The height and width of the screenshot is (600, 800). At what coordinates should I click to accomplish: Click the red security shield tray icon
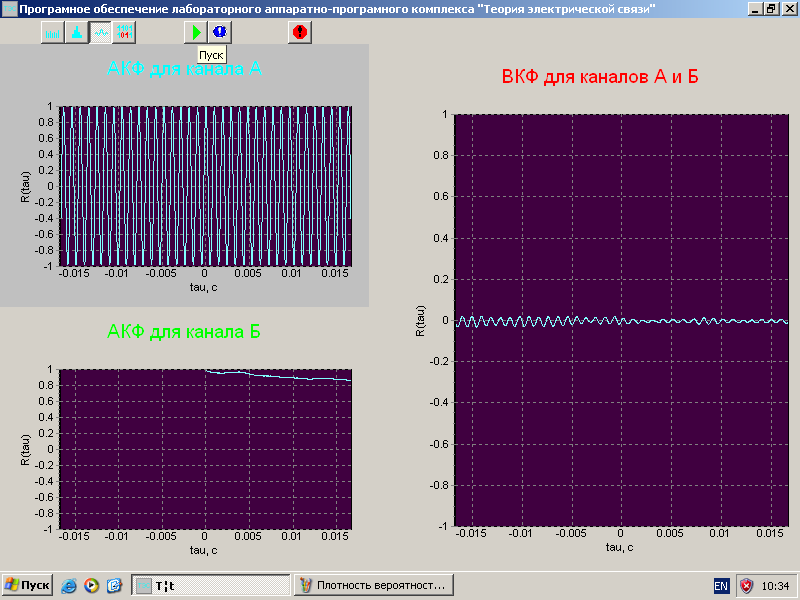click(746, 586)
